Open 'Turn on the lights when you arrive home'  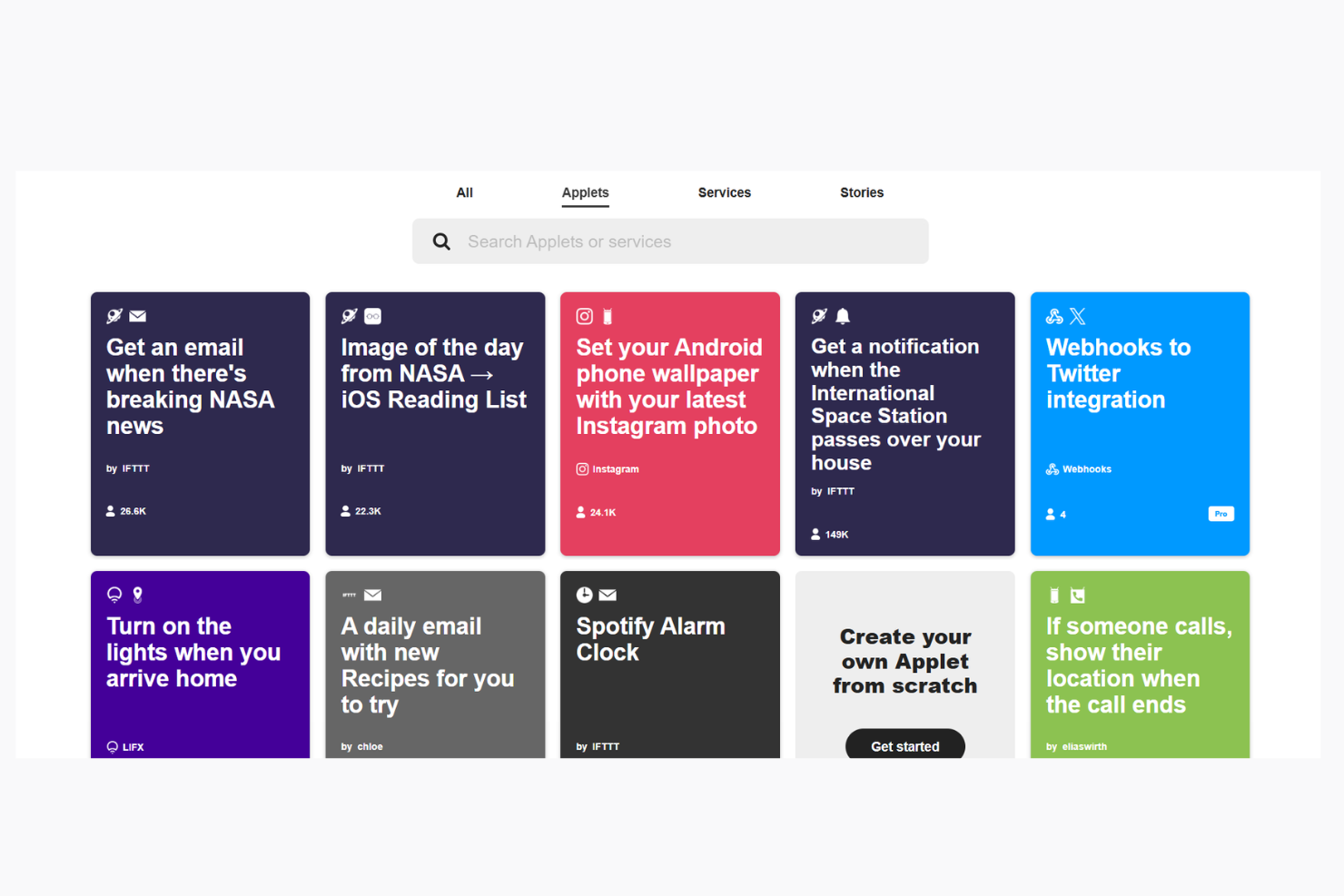[x=200, y=665]
